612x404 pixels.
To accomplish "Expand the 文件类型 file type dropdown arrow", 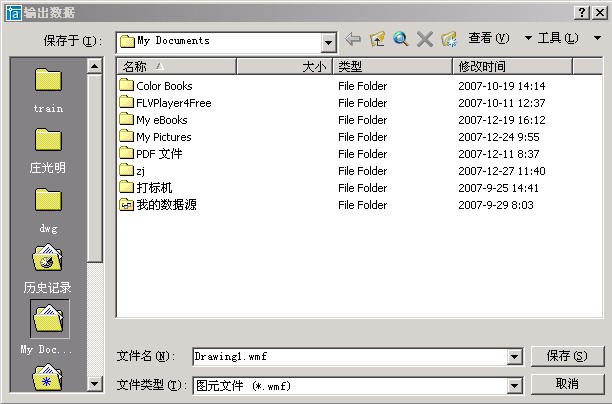I will point(514,386).
